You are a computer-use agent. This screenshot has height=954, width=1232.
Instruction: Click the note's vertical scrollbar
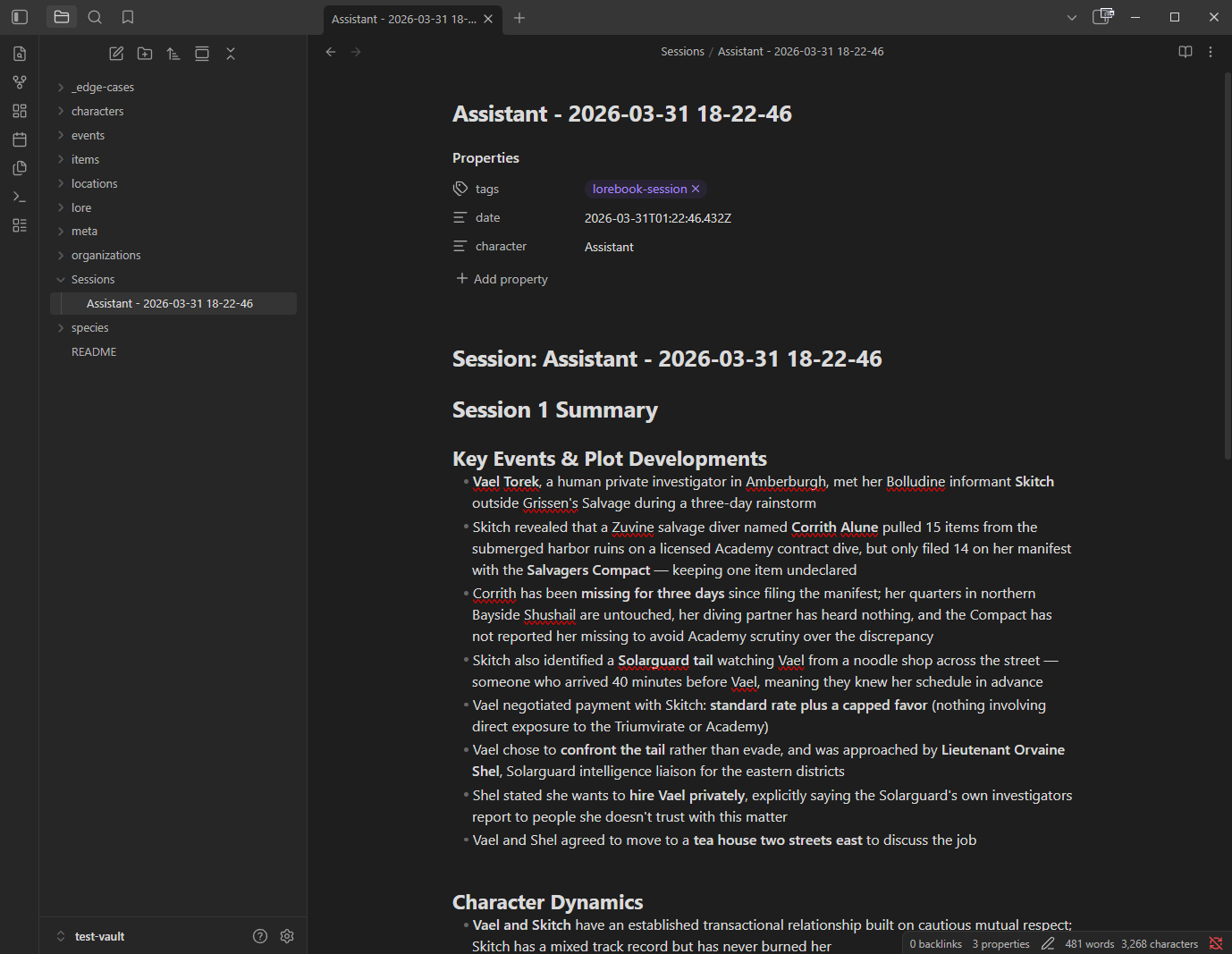1228,266
